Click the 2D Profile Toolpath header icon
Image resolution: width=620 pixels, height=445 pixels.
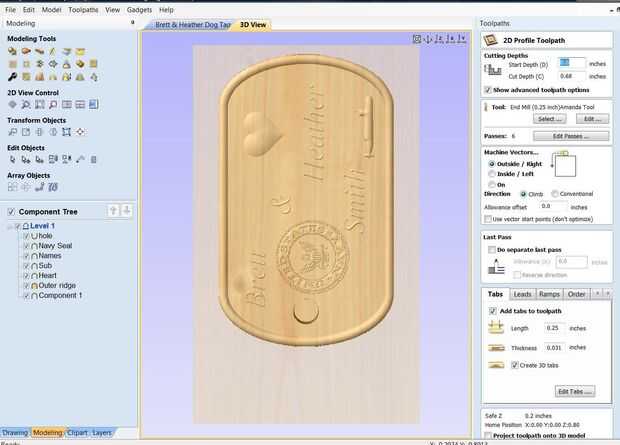tap(491, 40)
